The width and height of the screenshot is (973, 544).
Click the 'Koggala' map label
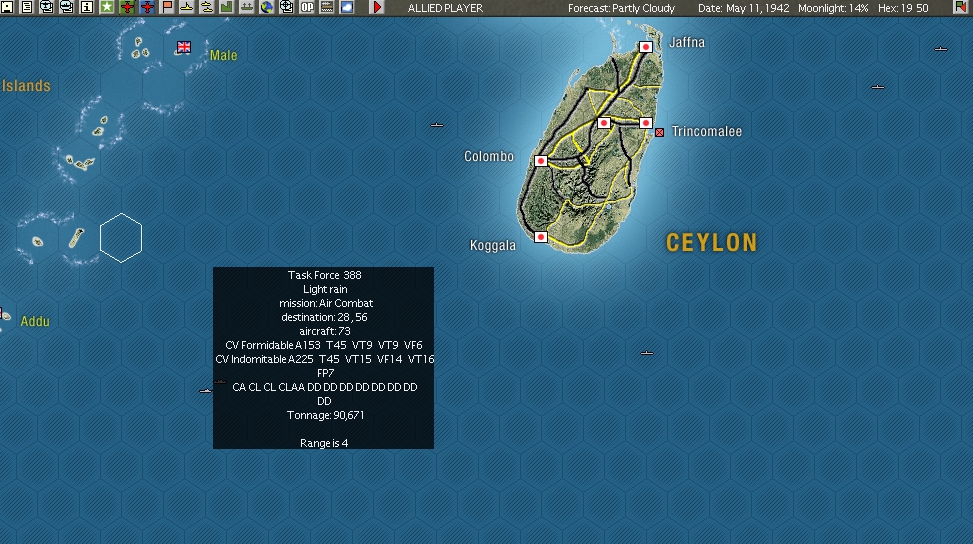point(493,246)
